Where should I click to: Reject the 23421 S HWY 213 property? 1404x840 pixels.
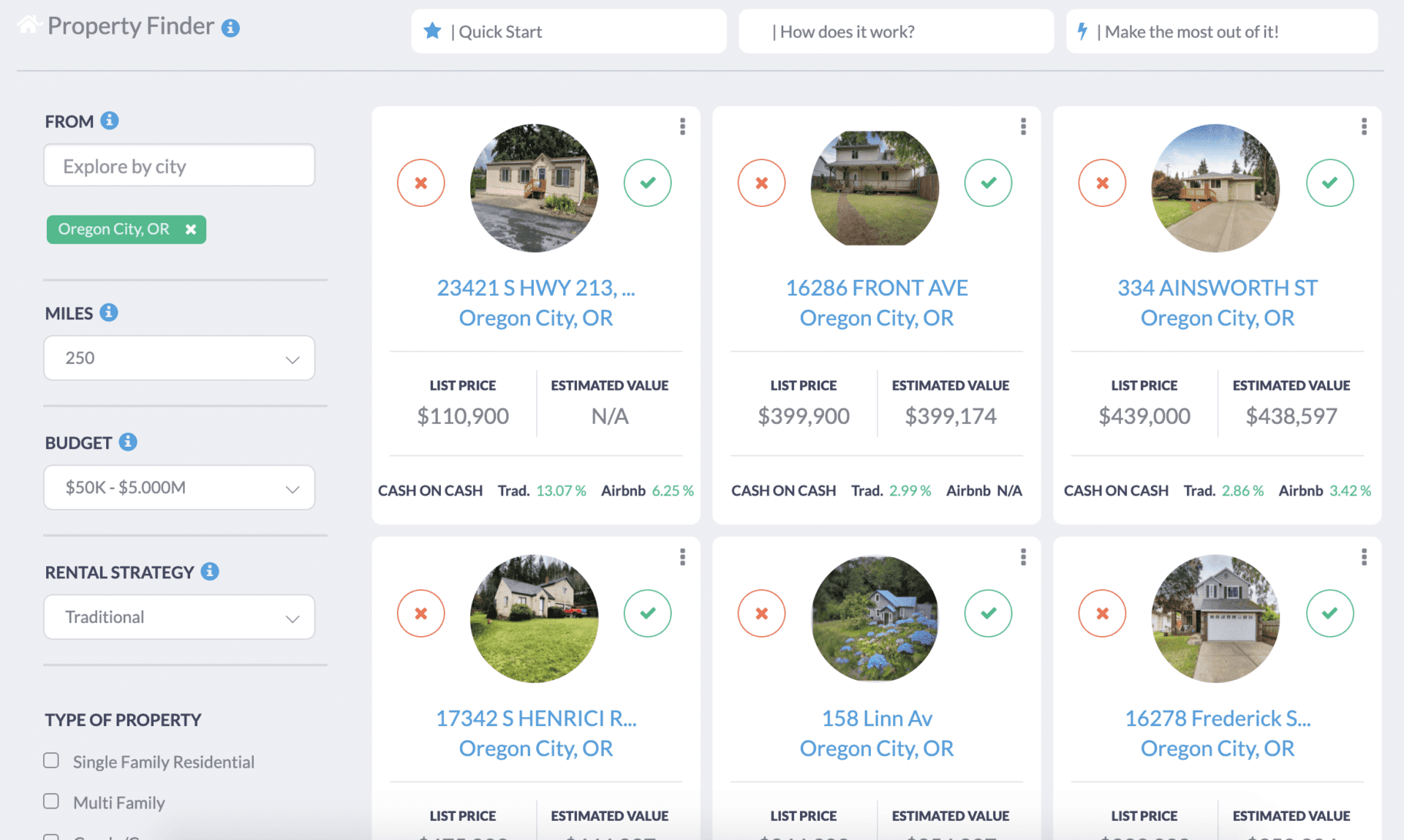click(x=420, y=183)
